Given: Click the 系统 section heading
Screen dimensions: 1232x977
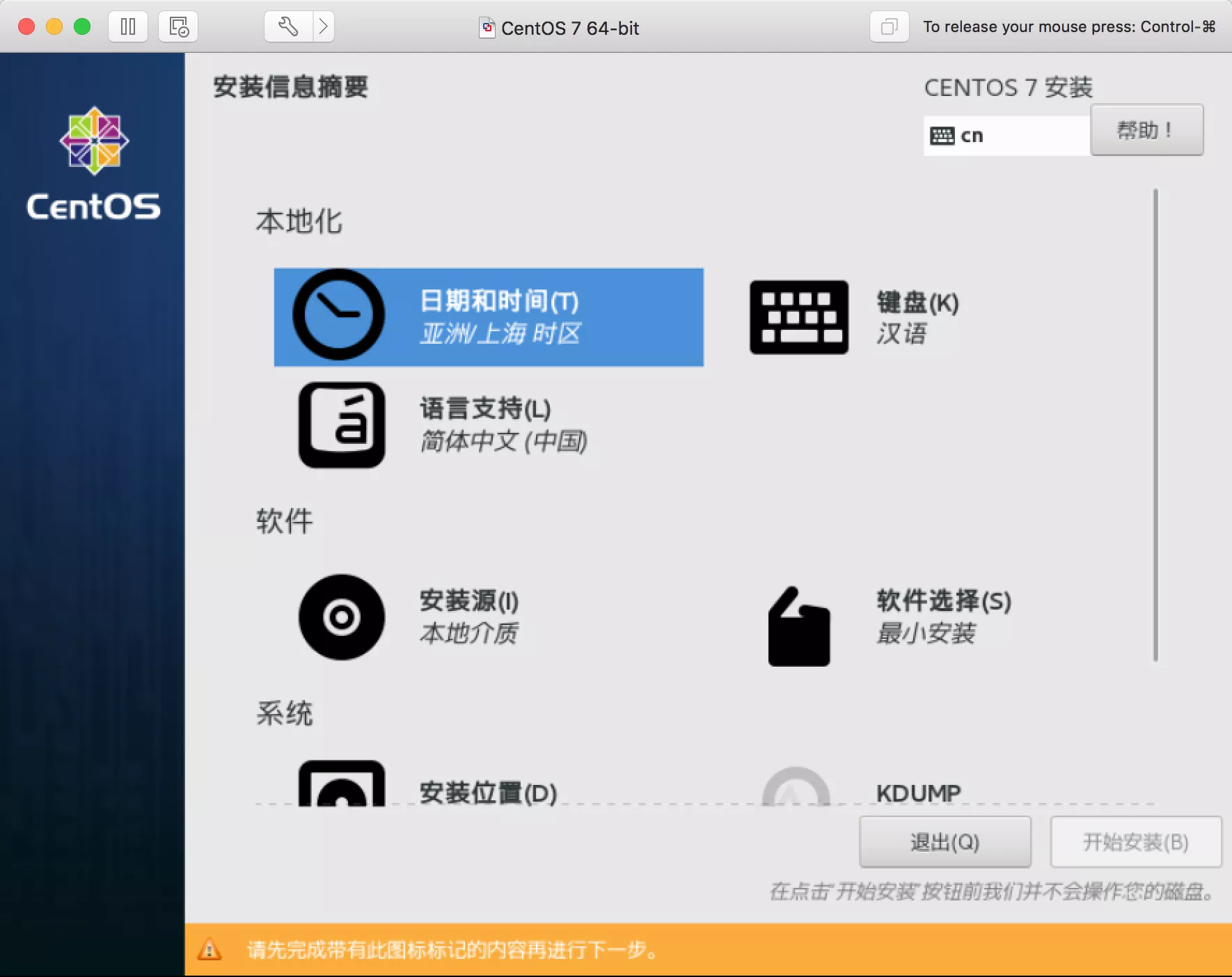Looking at the screenshot, I should pos(285,714).
